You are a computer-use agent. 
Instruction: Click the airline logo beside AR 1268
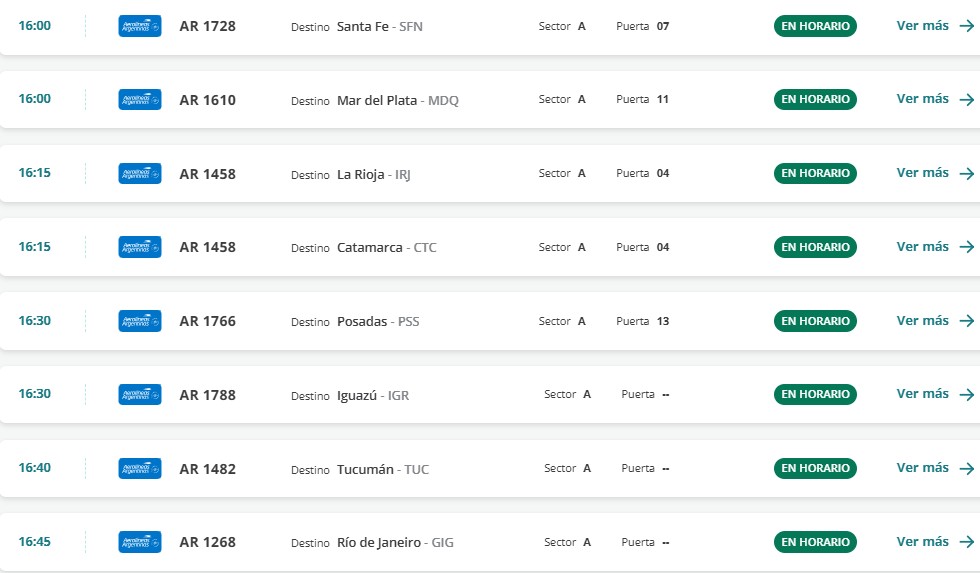point(140,542)
